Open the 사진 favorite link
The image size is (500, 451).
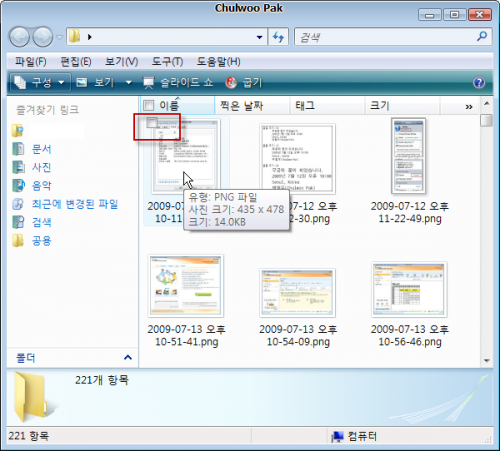pos(41,167)
